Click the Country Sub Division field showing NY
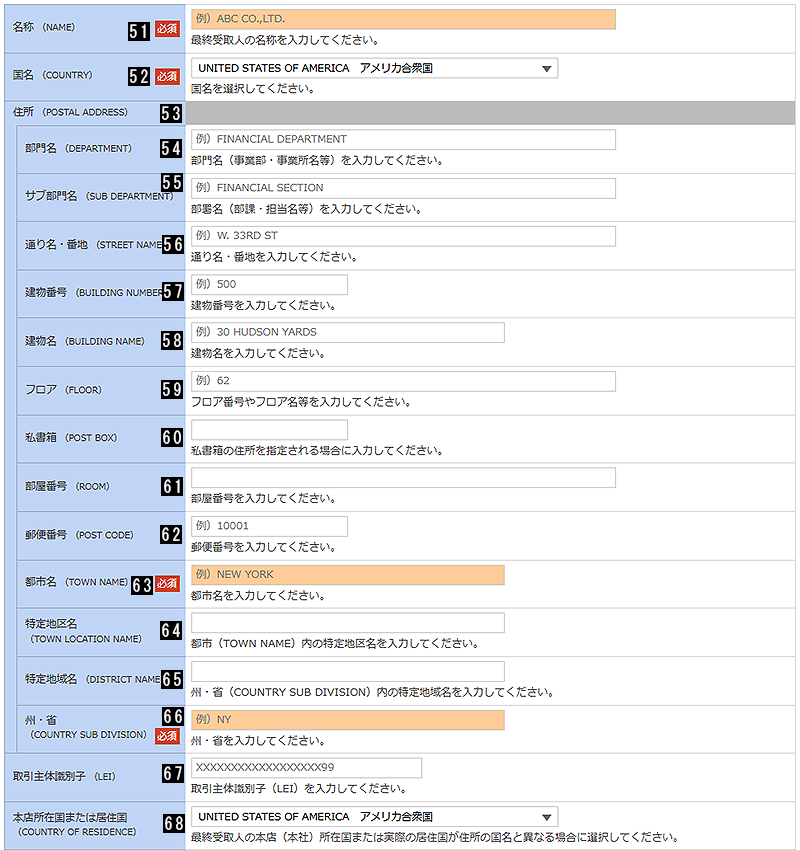This screenshot has height=850, width=800. (347, 720)
